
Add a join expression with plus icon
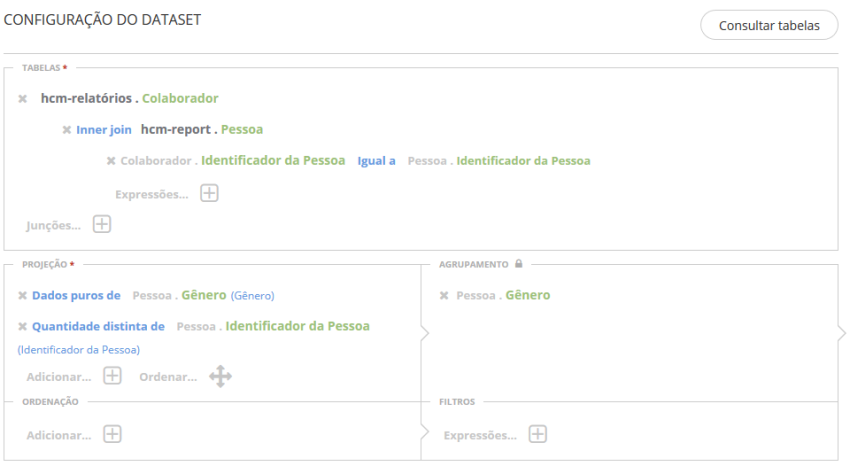click(x=209, y=193)
